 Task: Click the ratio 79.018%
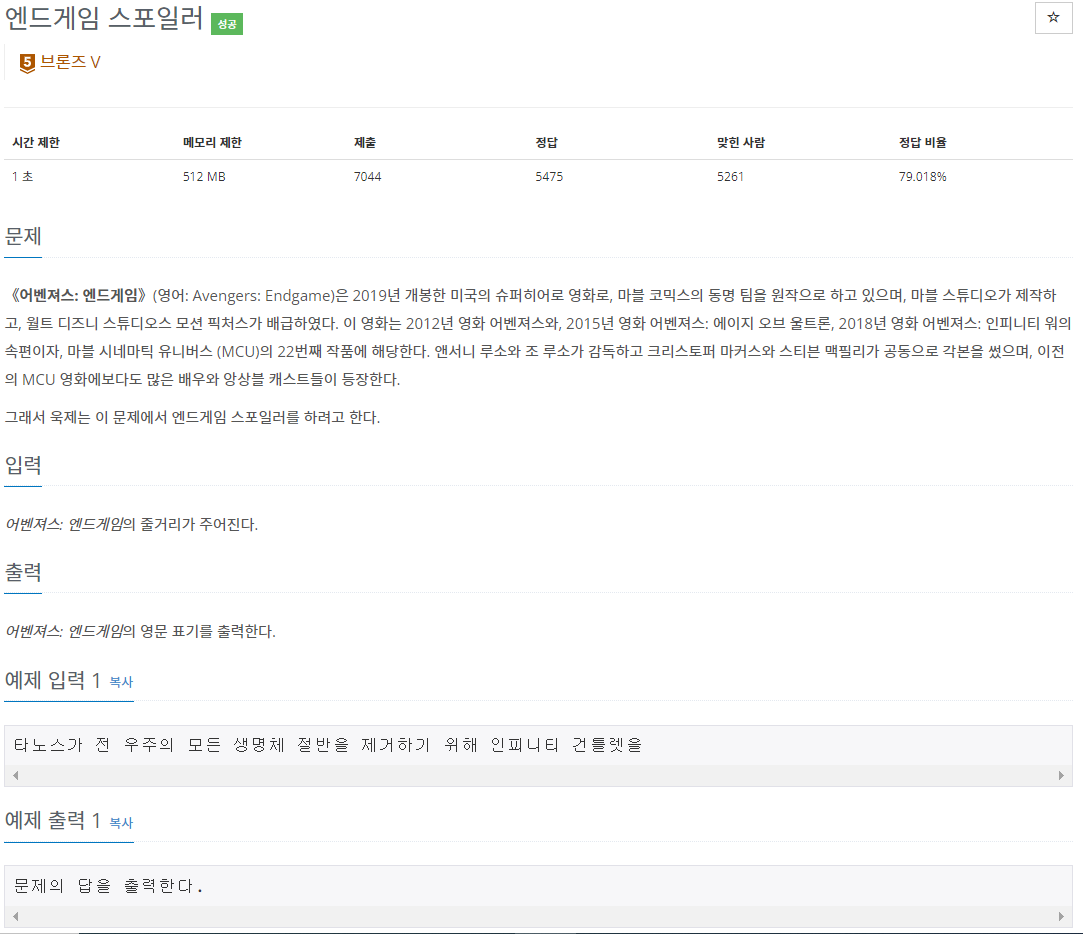[922, 176]
